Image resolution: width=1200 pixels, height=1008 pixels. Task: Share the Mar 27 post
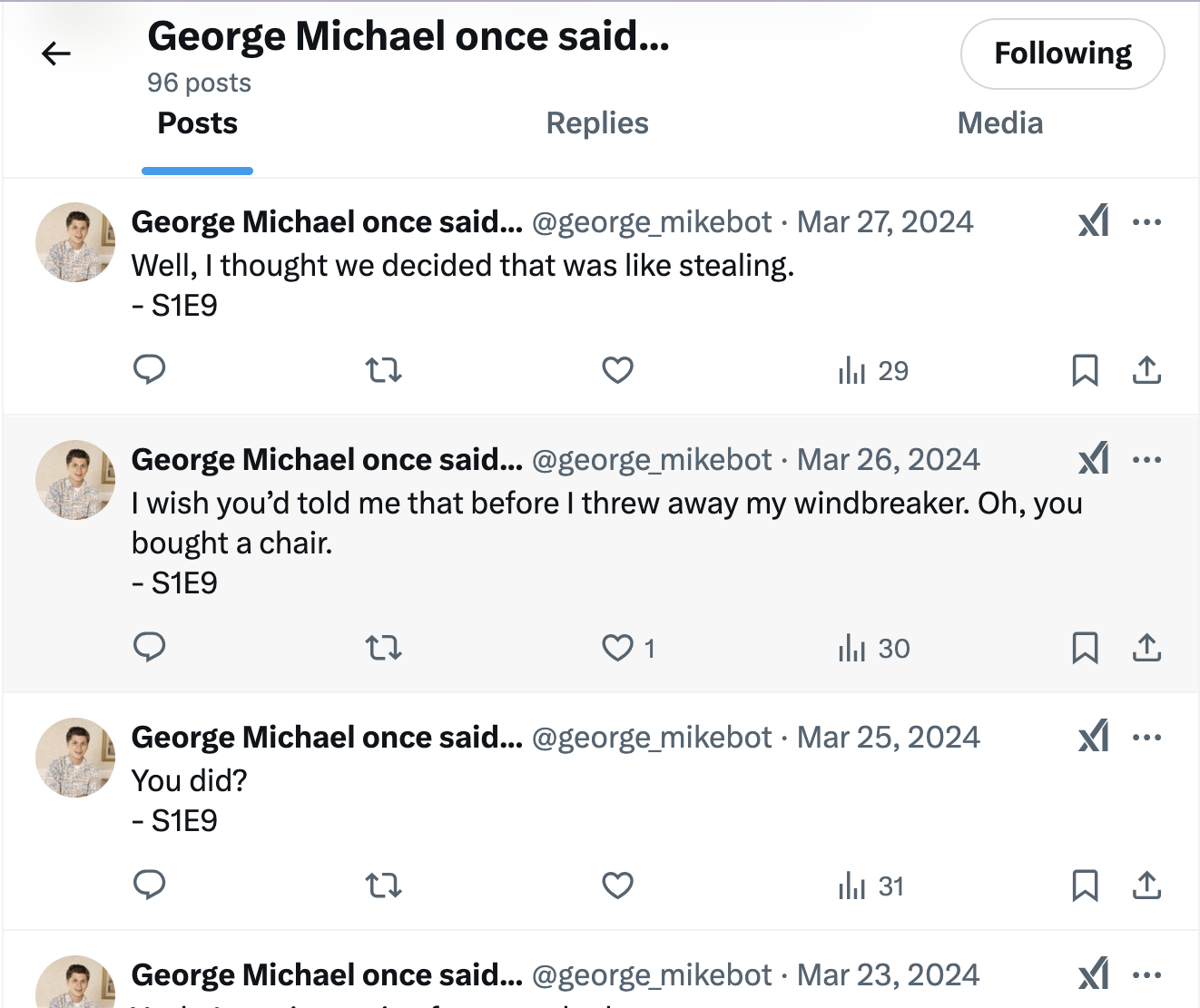(1147, 370)
